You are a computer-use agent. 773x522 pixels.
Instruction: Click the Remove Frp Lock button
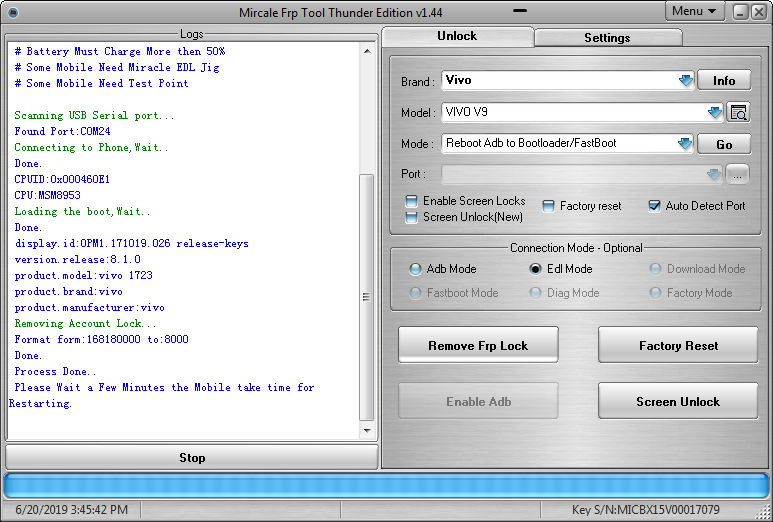478,346
